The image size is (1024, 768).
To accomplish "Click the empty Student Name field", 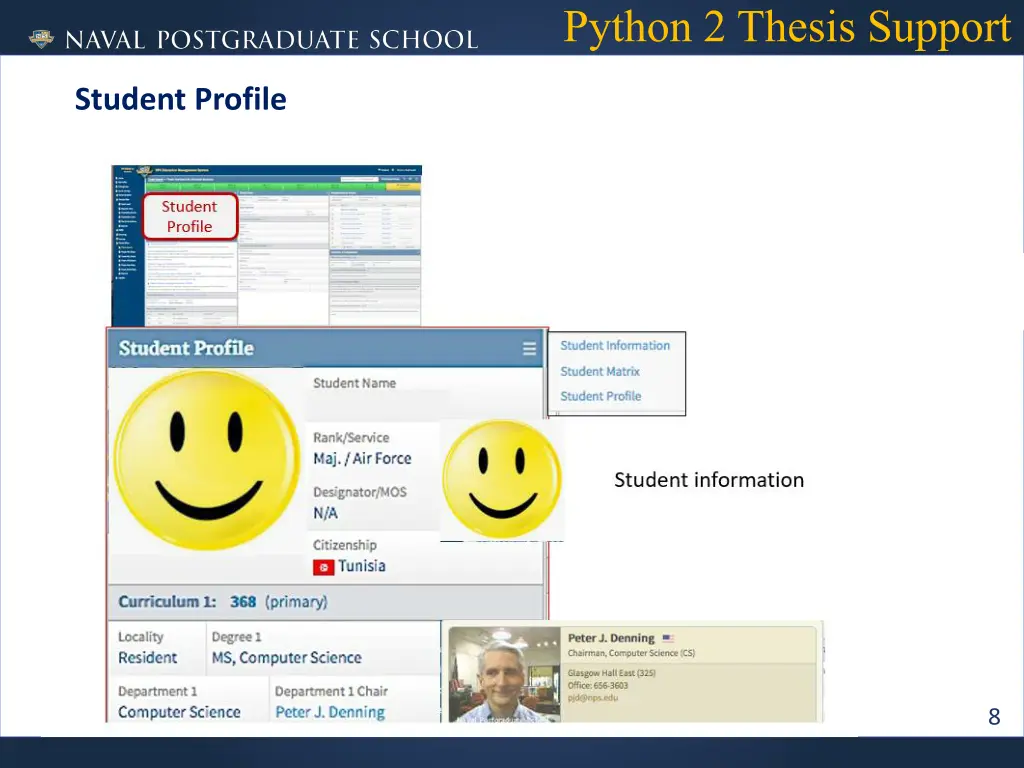I will coord(377,405).
